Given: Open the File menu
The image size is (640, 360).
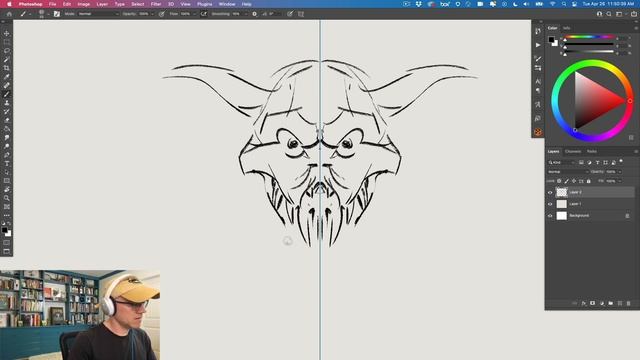Looking at the screenshot, I should click(53, 4).
